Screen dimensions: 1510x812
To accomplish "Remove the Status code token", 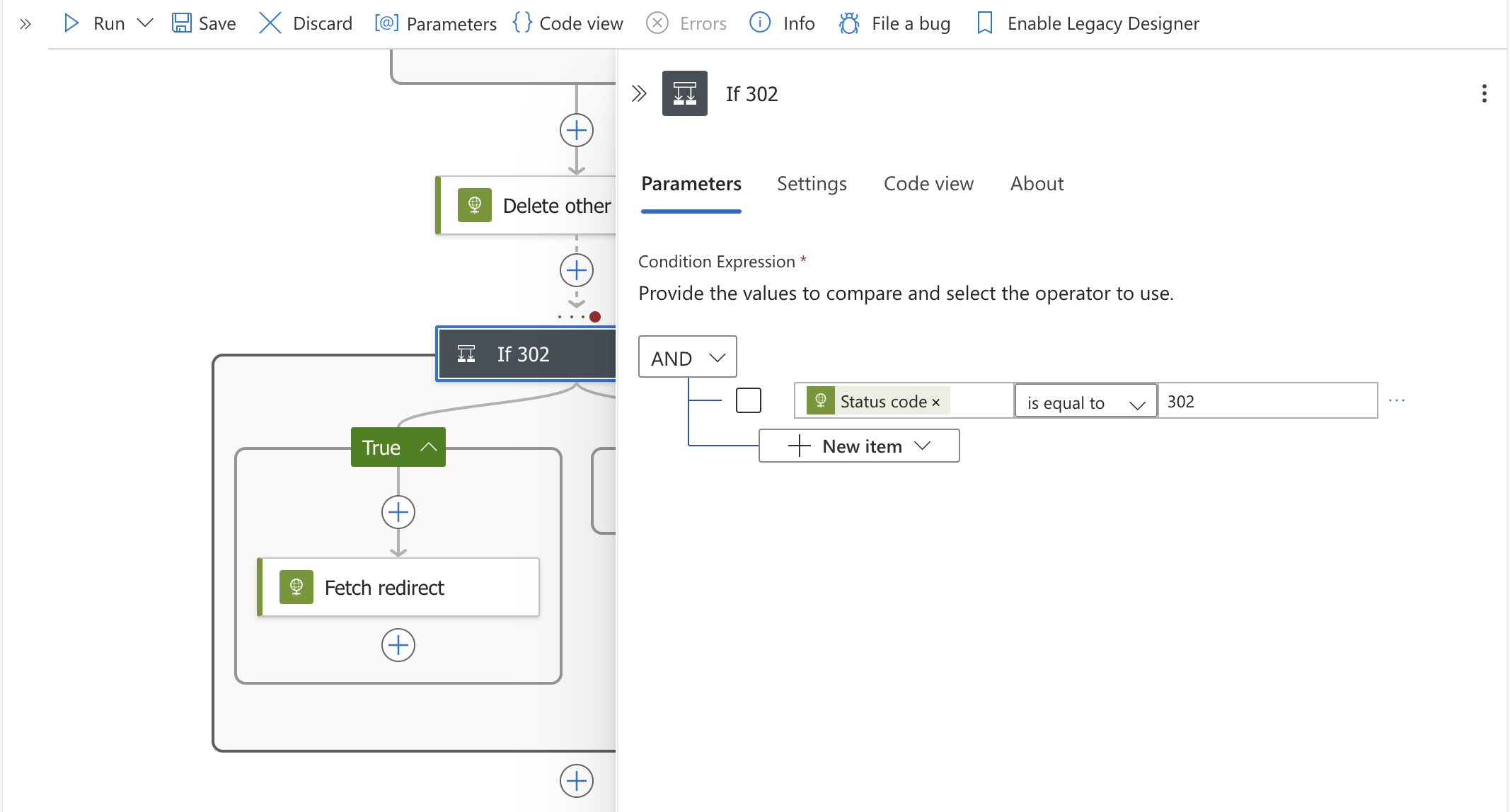I will (935, 402).
